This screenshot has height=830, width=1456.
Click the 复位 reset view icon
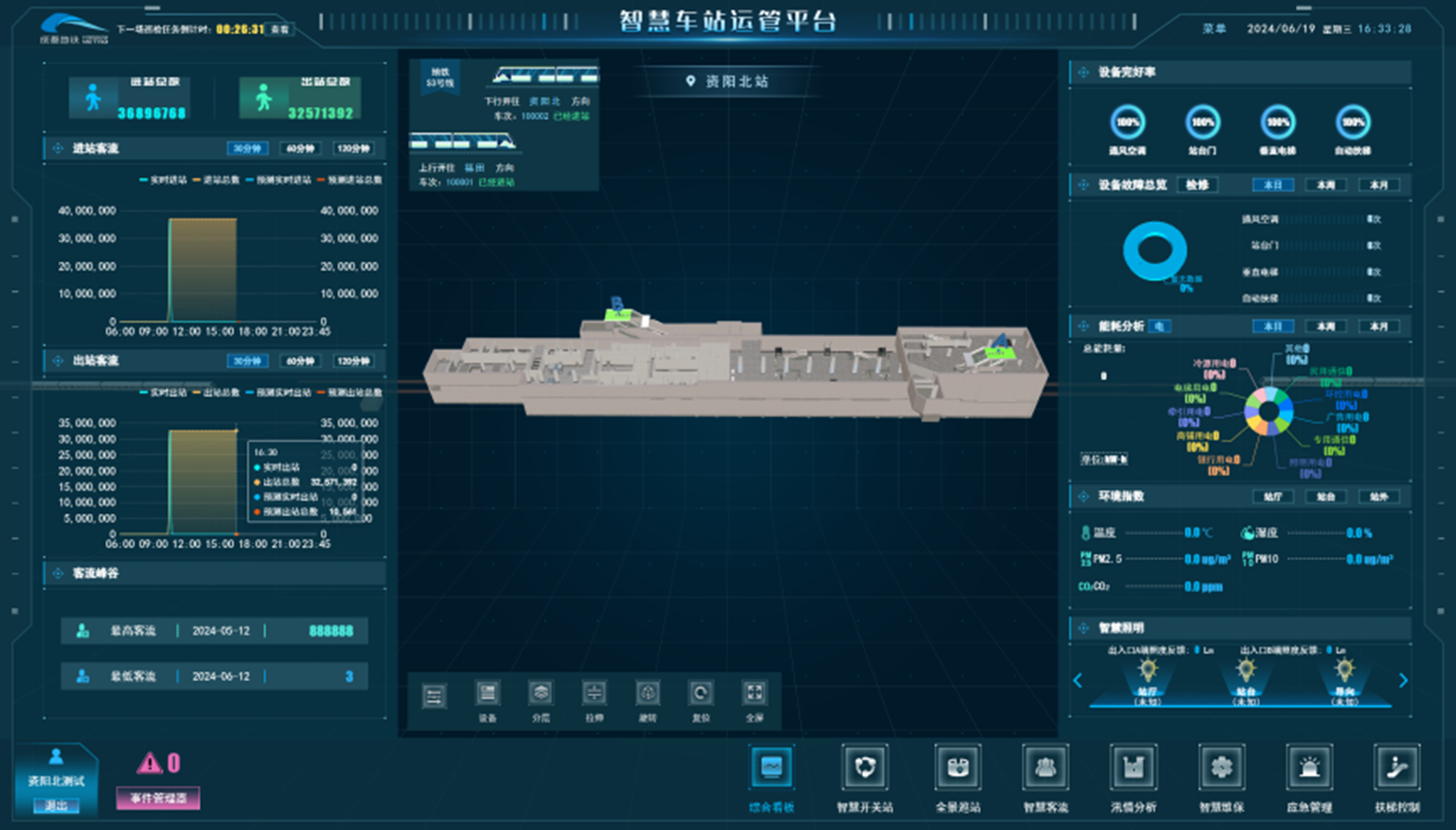(701, 694)
